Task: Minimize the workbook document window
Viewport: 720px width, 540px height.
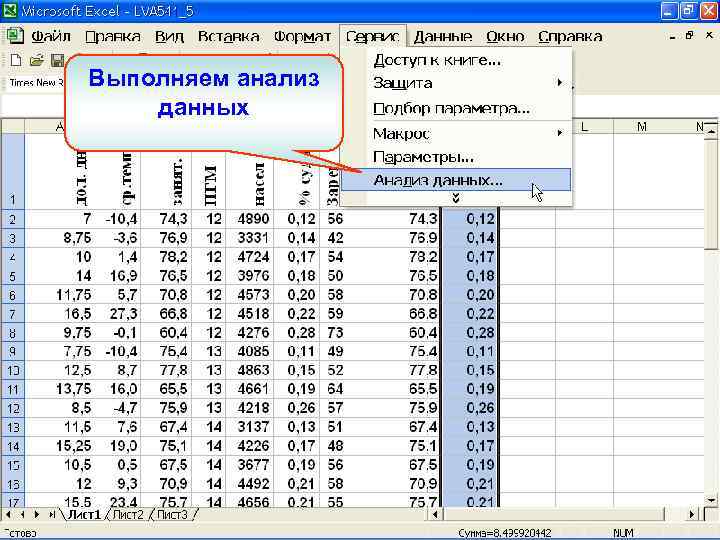Action: [x=672, y=36]
